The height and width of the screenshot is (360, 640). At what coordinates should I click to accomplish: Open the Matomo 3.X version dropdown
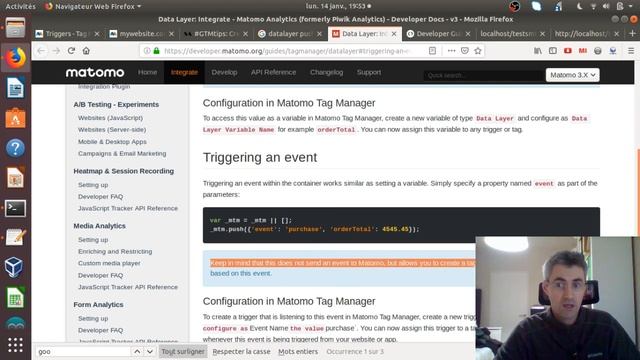573,75
